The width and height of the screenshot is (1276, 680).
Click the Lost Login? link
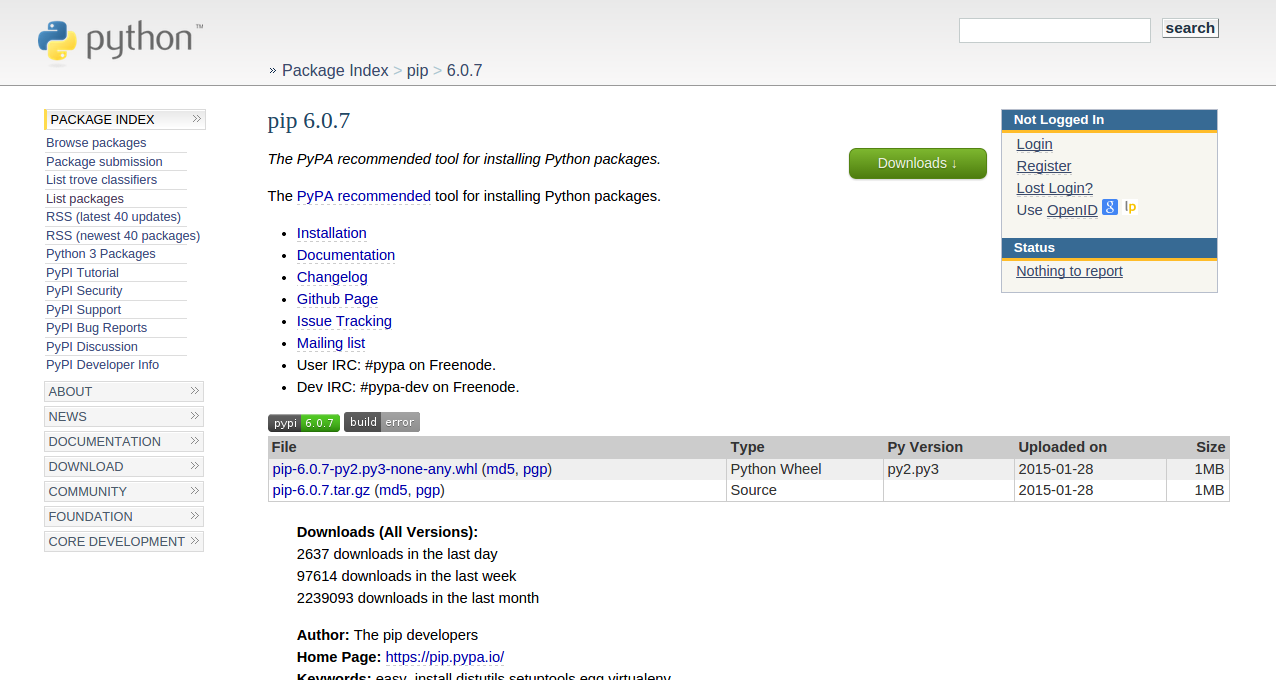(1055, 188)
